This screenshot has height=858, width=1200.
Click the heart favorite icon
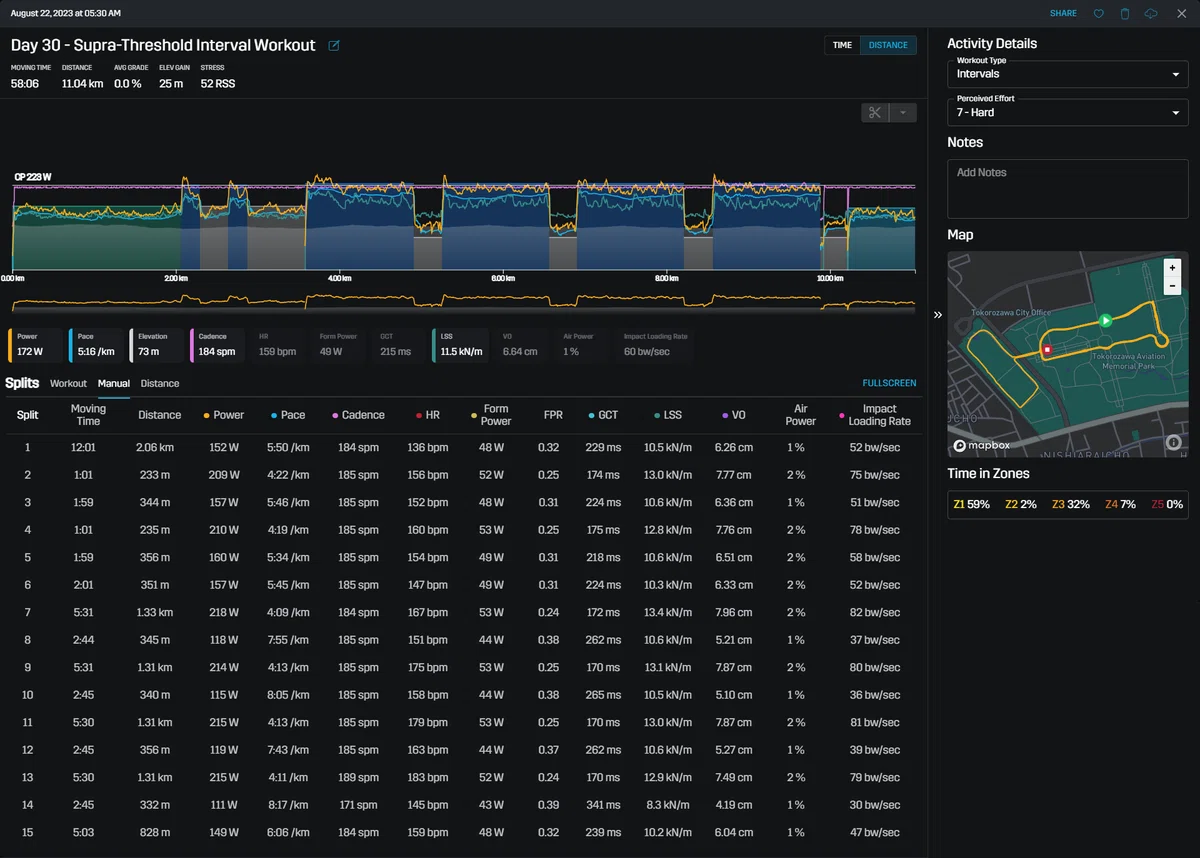click(1098, 14)
